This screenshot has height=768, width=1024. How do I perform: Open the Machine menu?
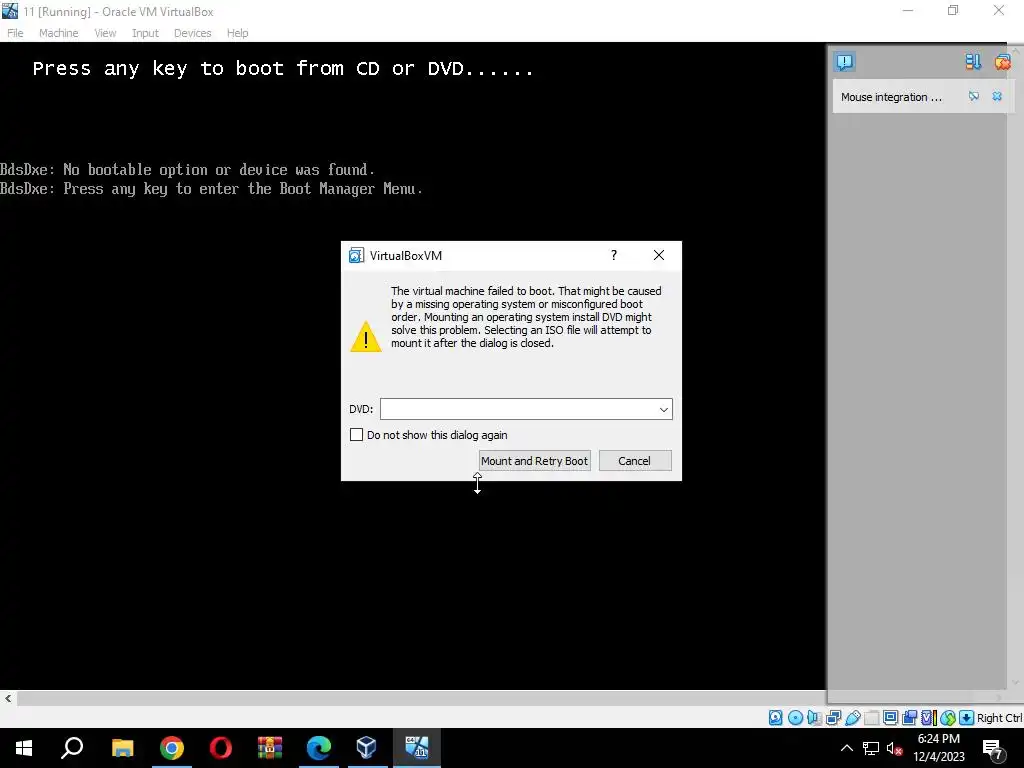pos(58,33)
